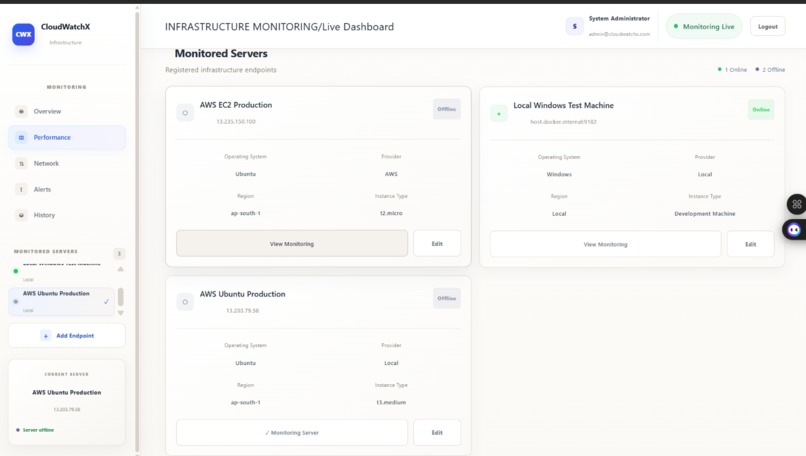Open the floating grid apps icon
806x456 pixels.
[x=796, y=204]
